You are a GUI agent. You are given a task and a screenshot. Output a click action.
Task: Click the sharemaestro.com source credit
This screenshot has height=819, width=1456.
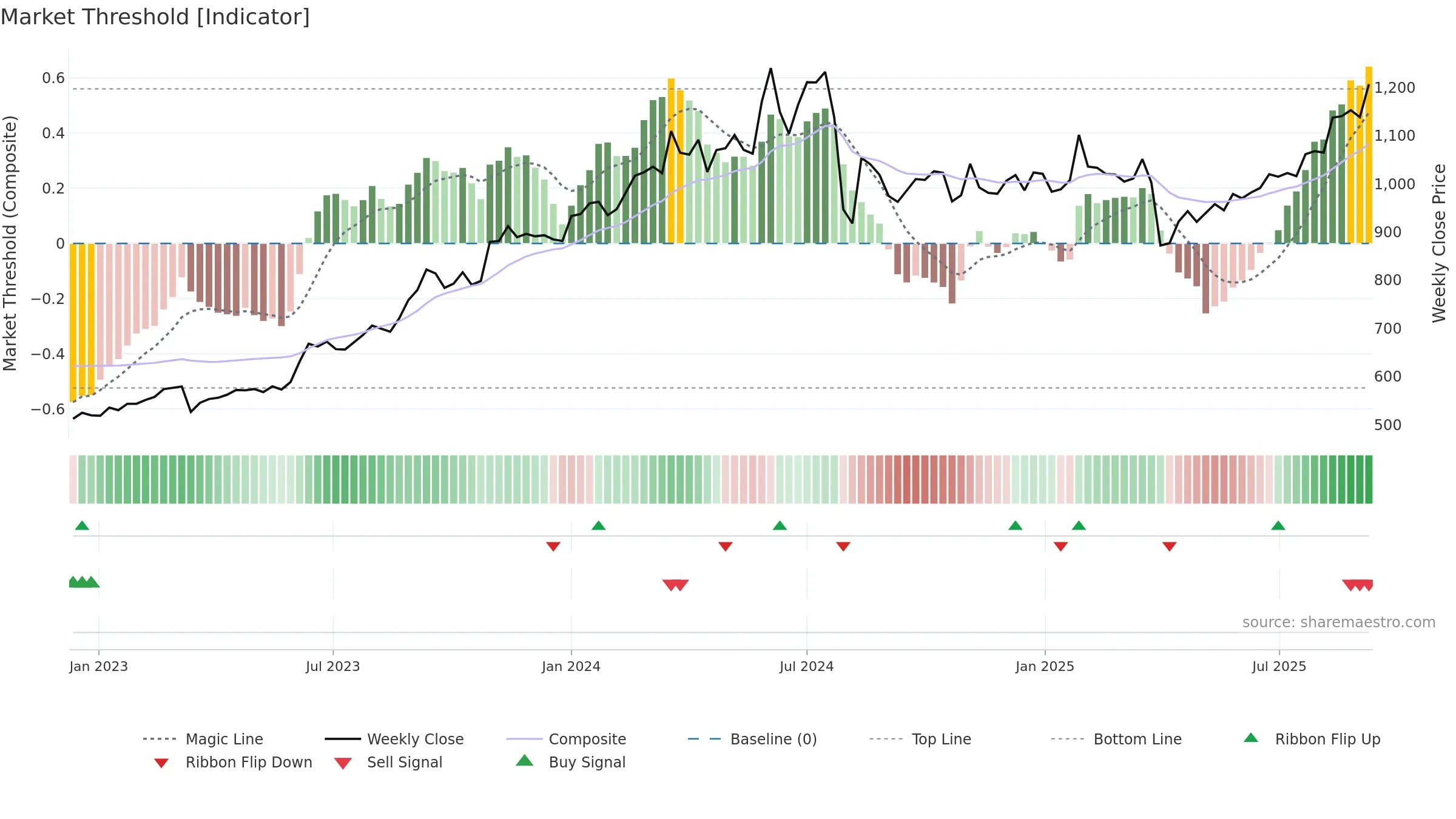pos(1339,622)
